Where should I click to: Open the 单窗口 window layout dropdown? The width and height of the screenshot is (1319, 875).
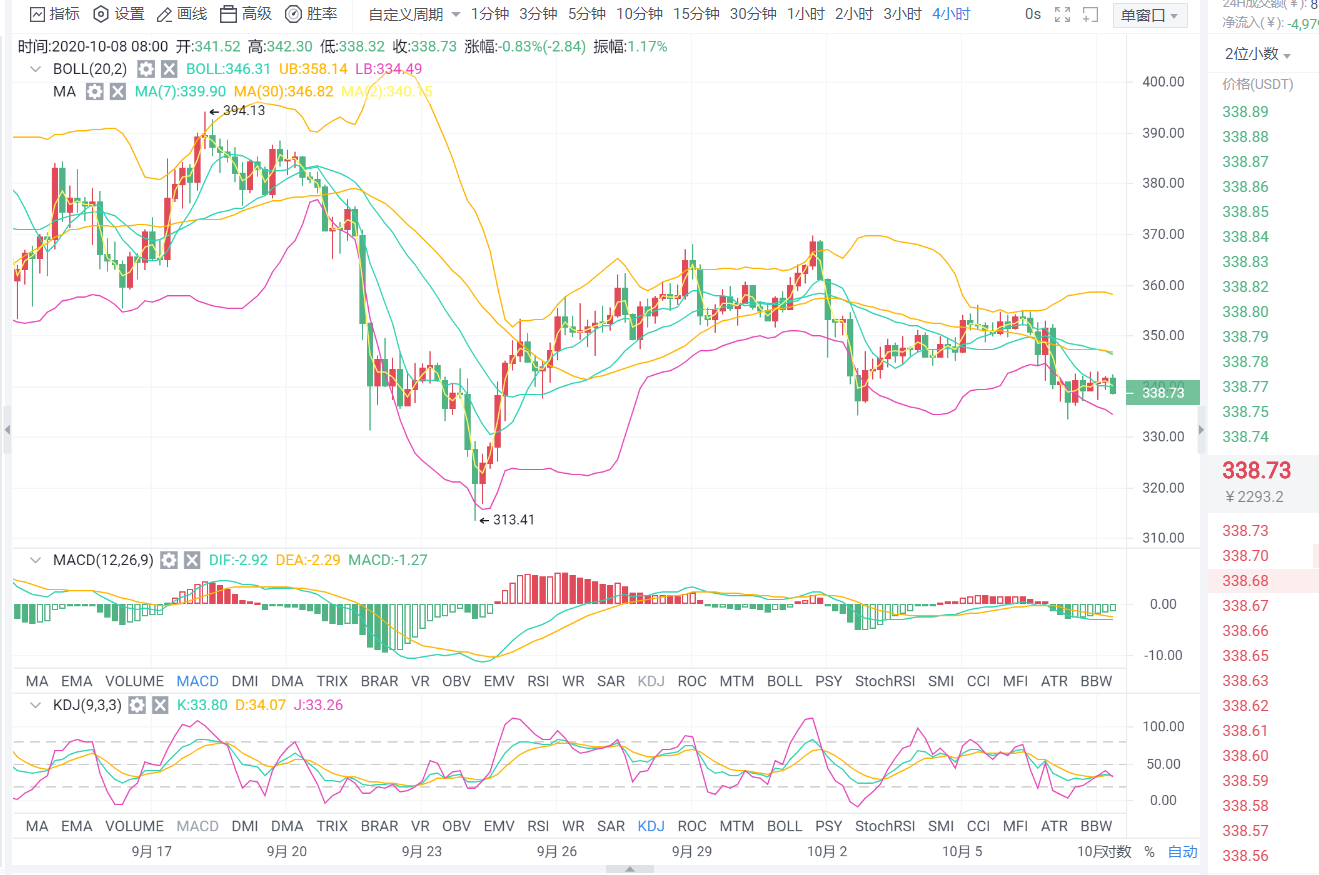[x=1150, y=15]
